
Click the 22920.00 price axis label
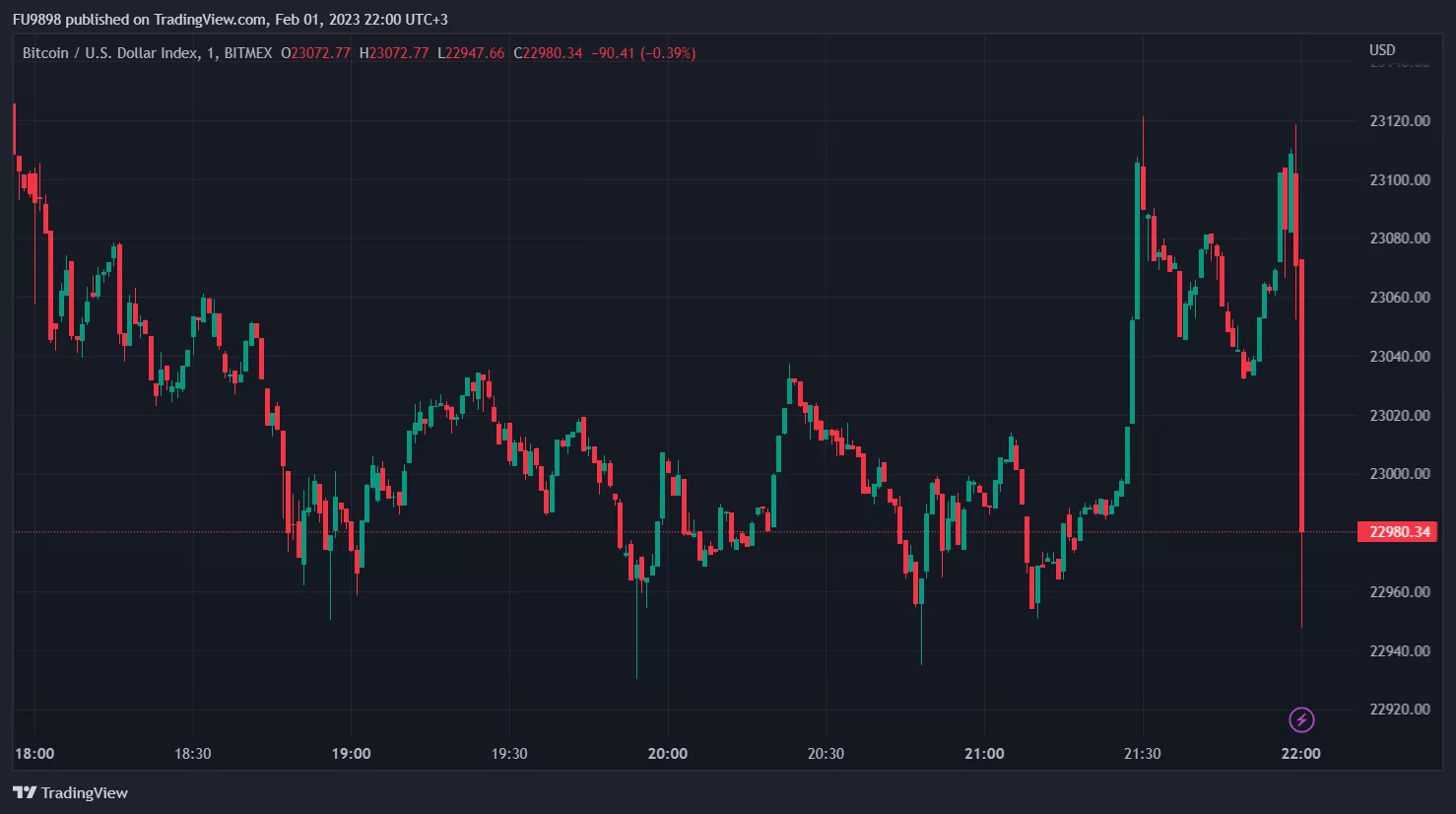tap(1400, 710)
